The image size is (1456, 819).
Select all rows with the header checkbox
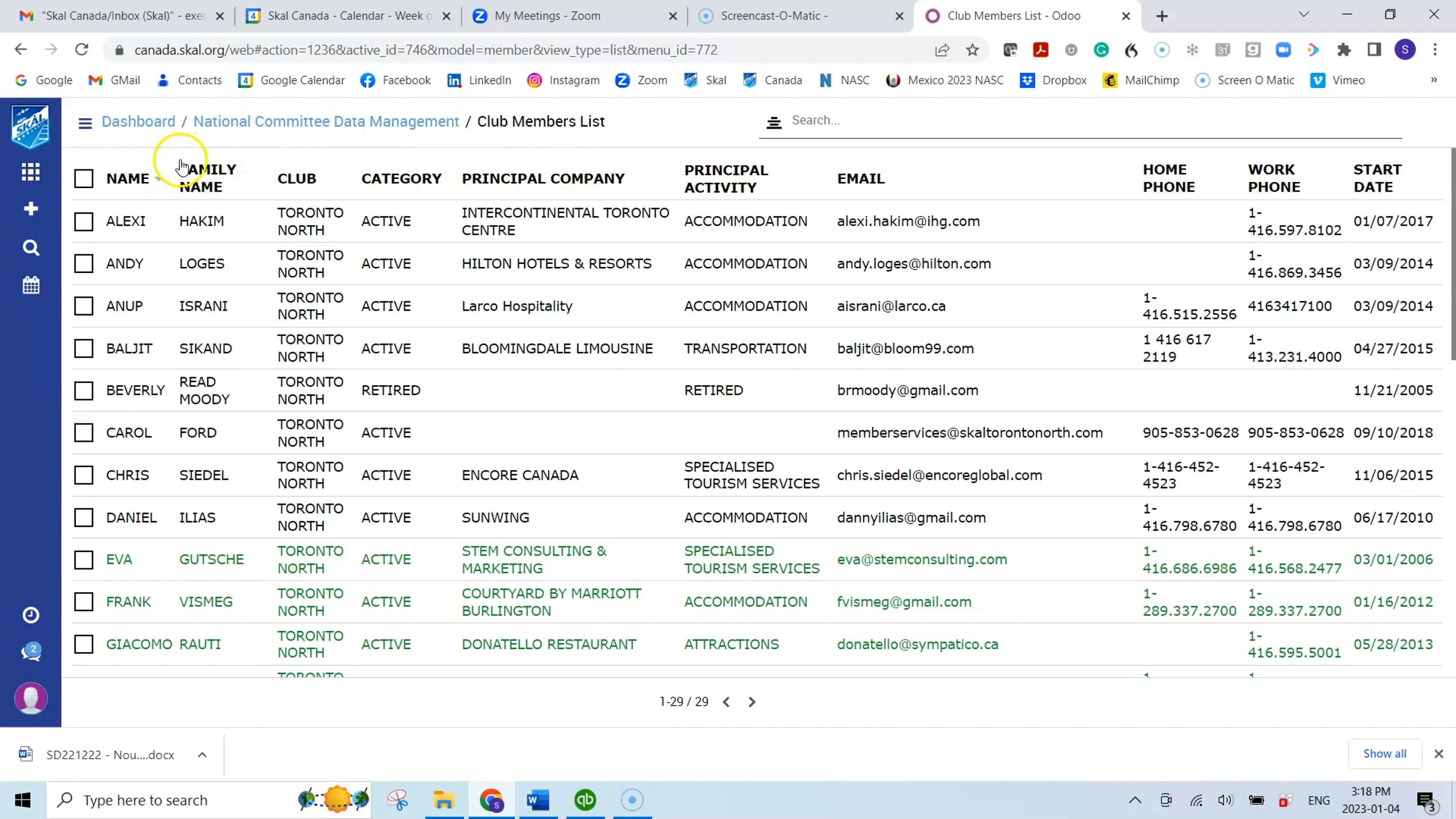click(x=84, y=178)
